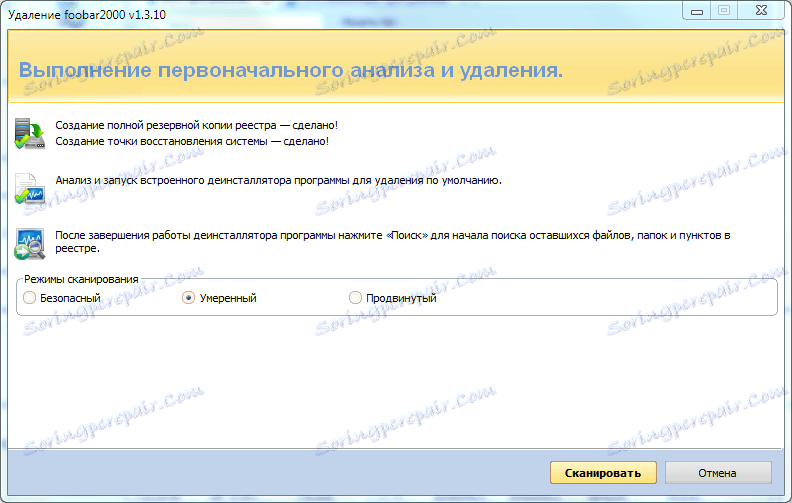Click the text Анализ и запуск встроенного деинсталлятора

click(x=173, y=180)
